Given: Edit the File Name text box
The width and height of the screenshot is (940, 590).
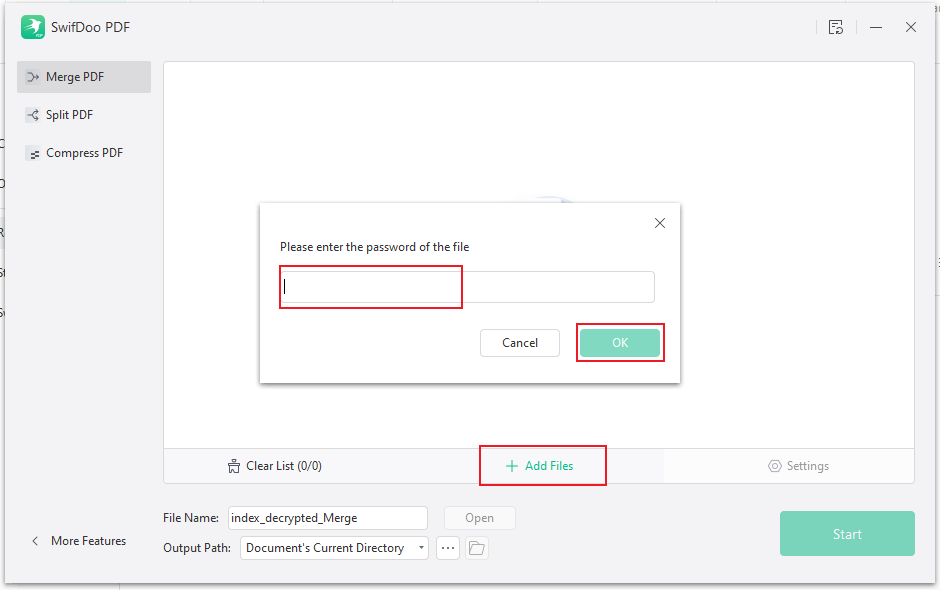Looking at the screenshot, I should point(327,518).
